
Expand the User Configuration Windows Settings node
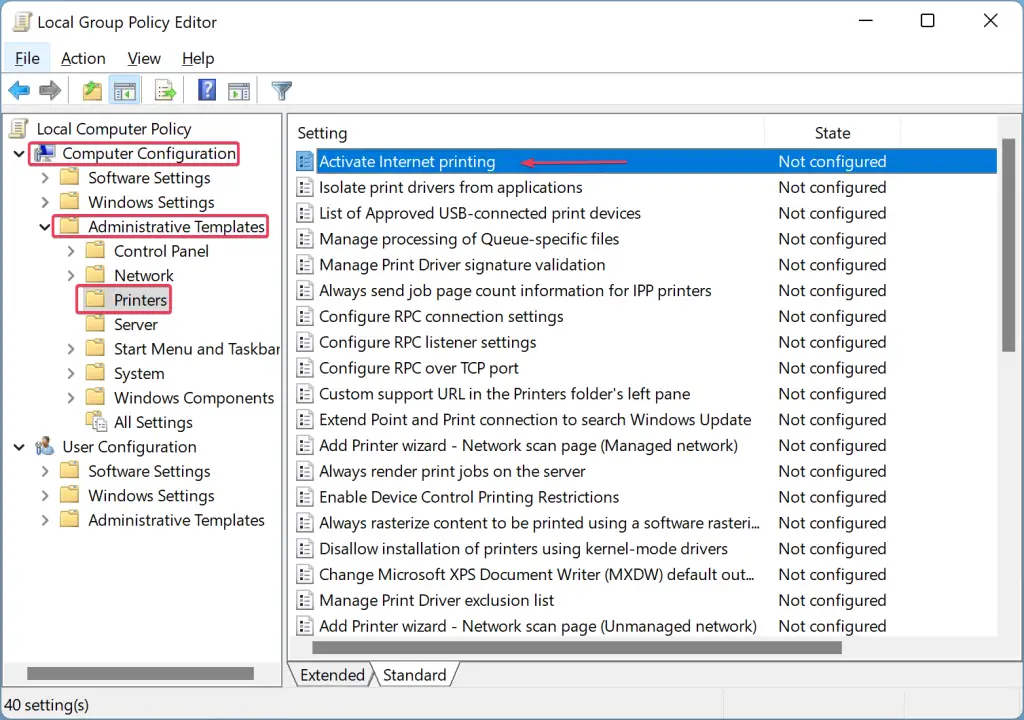tap(44, 495)
